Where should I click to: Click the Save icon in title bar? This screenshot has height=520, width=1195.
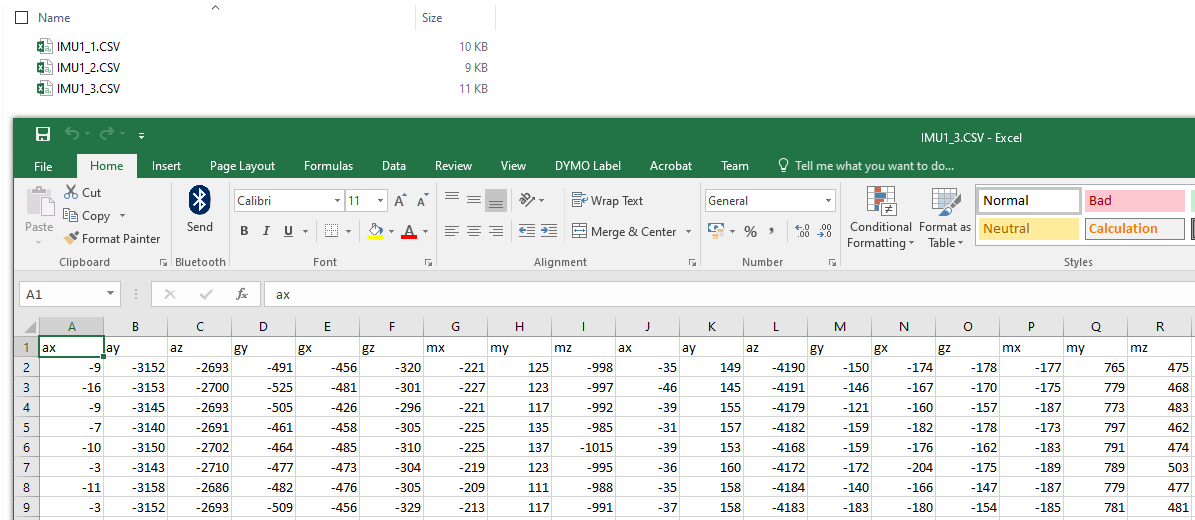point(43,135)
